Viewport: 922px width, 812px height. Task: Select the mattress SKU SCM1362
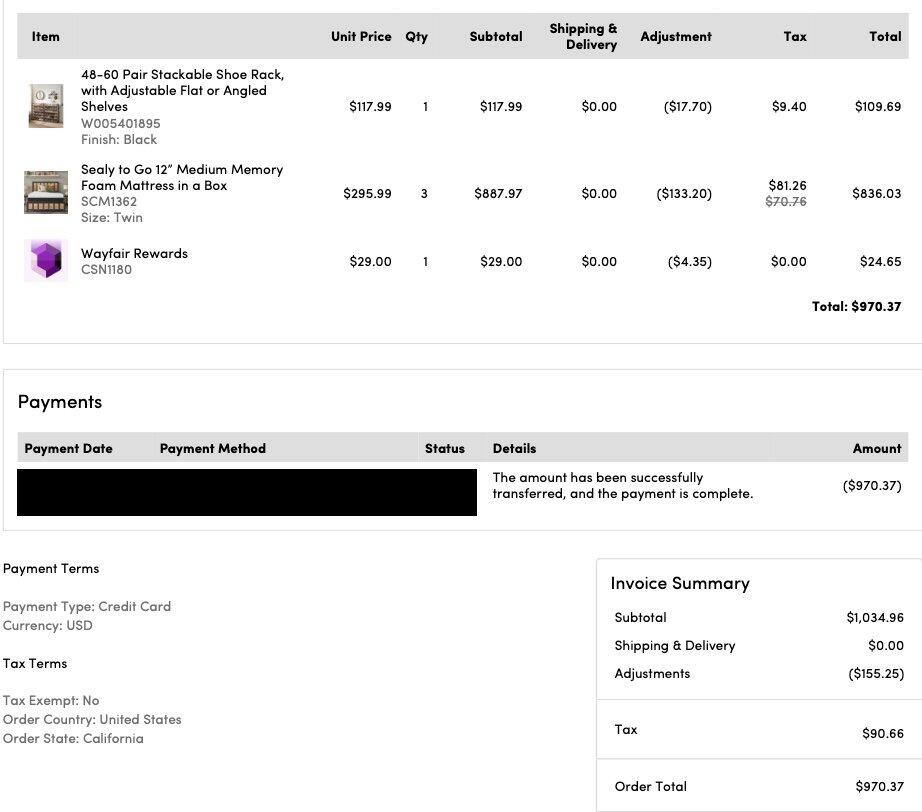tap(109, 201)
